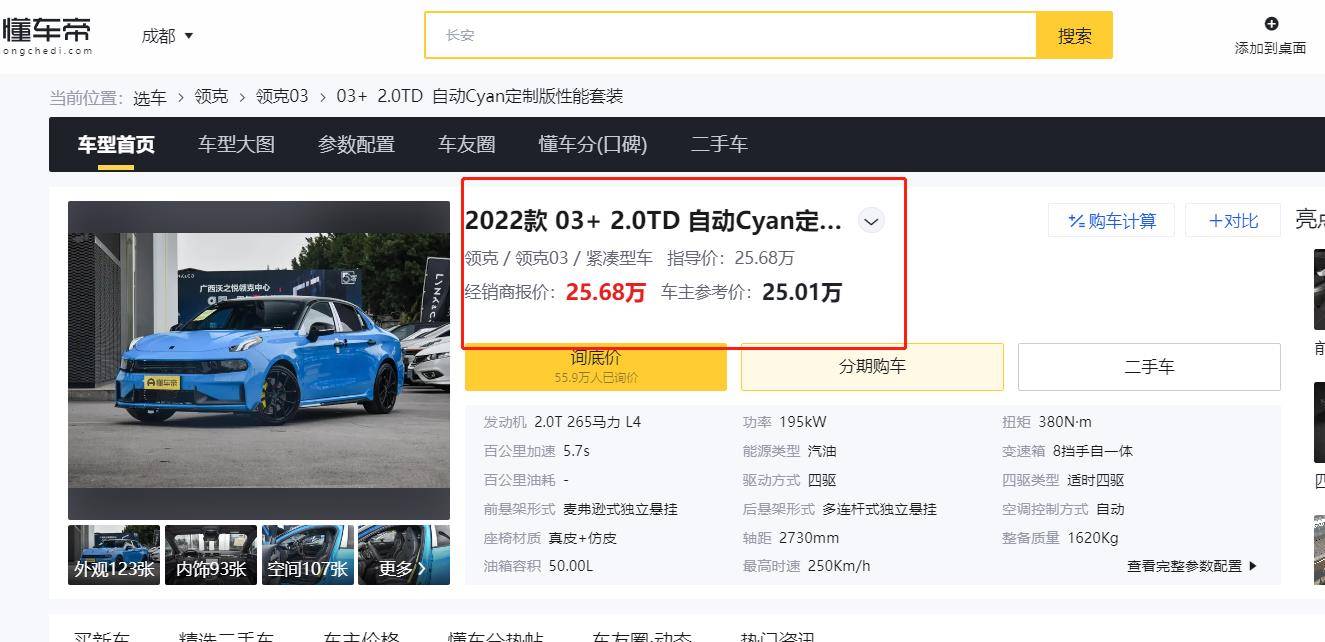Click the 询底价 button
Viewport: 1325px width, 642px height.
596,366
